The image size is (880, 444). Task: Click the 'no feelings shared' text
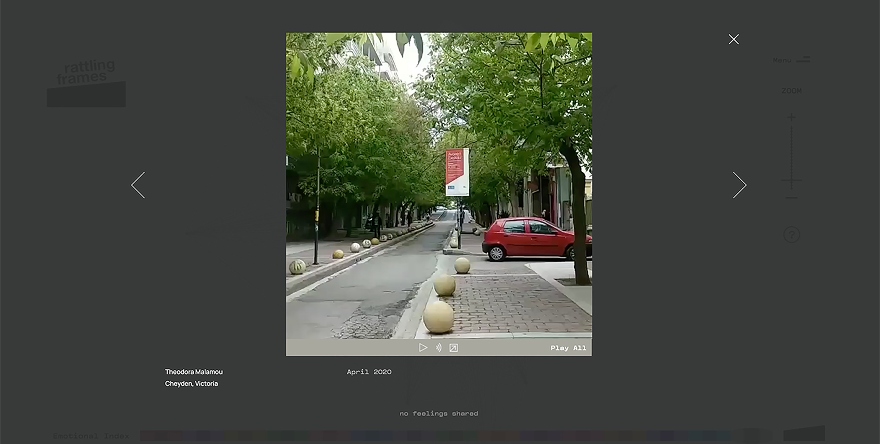tap(439, 413)
